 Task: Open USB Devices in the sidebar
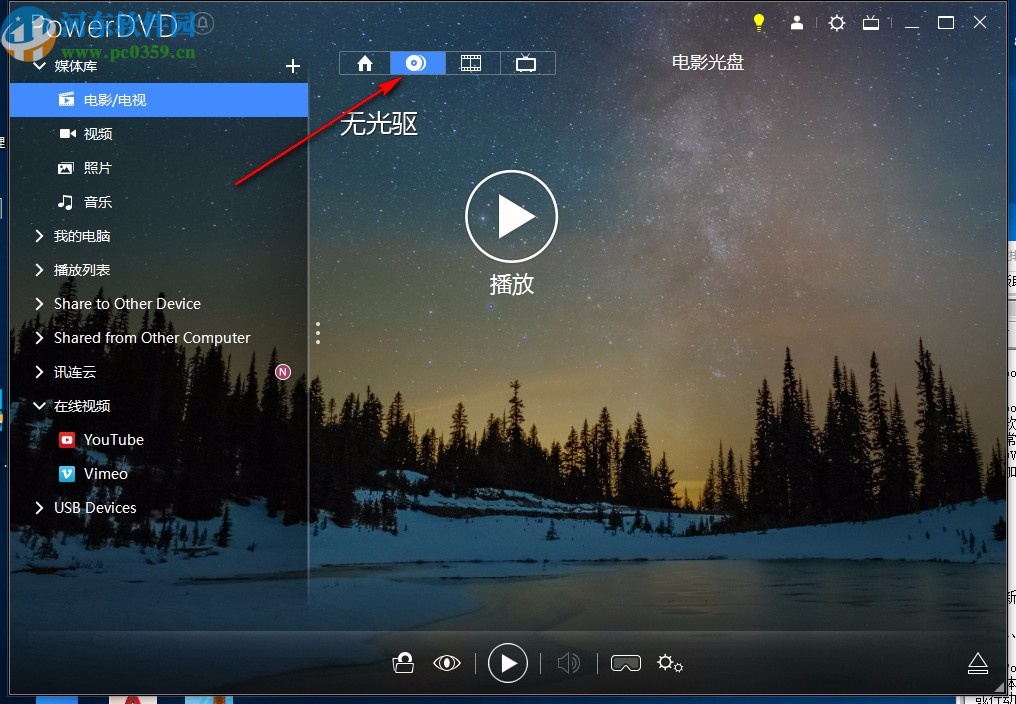[93, 507]
